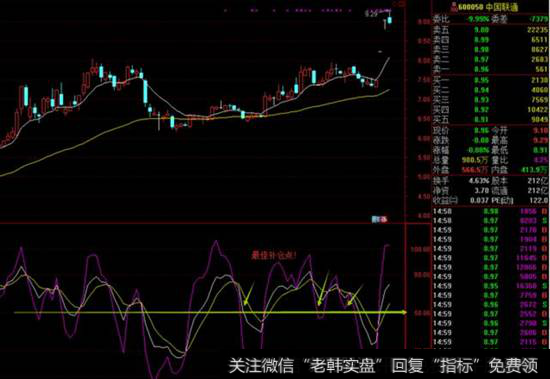Click the 最低 low price label
The image size is (550, 379).
pos(499,150)
